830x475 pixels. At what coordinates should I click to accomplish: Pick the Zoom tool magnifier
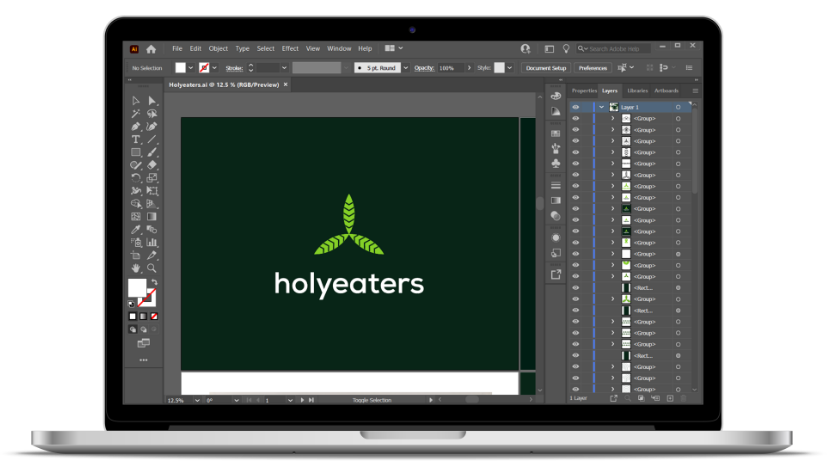(x=152, y=268)
